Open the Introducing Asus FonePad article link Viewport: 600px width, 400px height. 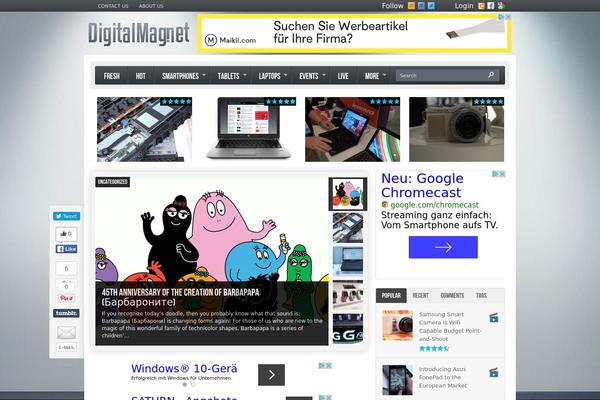point(443,377)
